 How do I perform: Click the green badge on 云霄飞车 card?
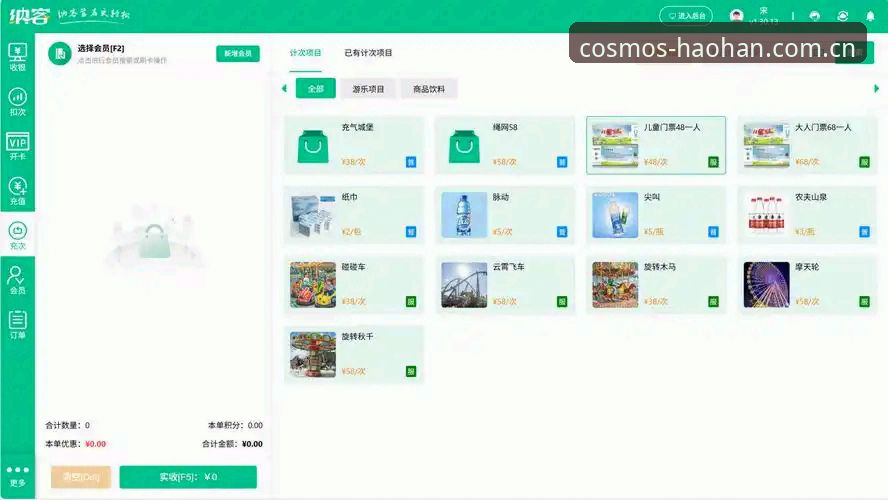562,302
